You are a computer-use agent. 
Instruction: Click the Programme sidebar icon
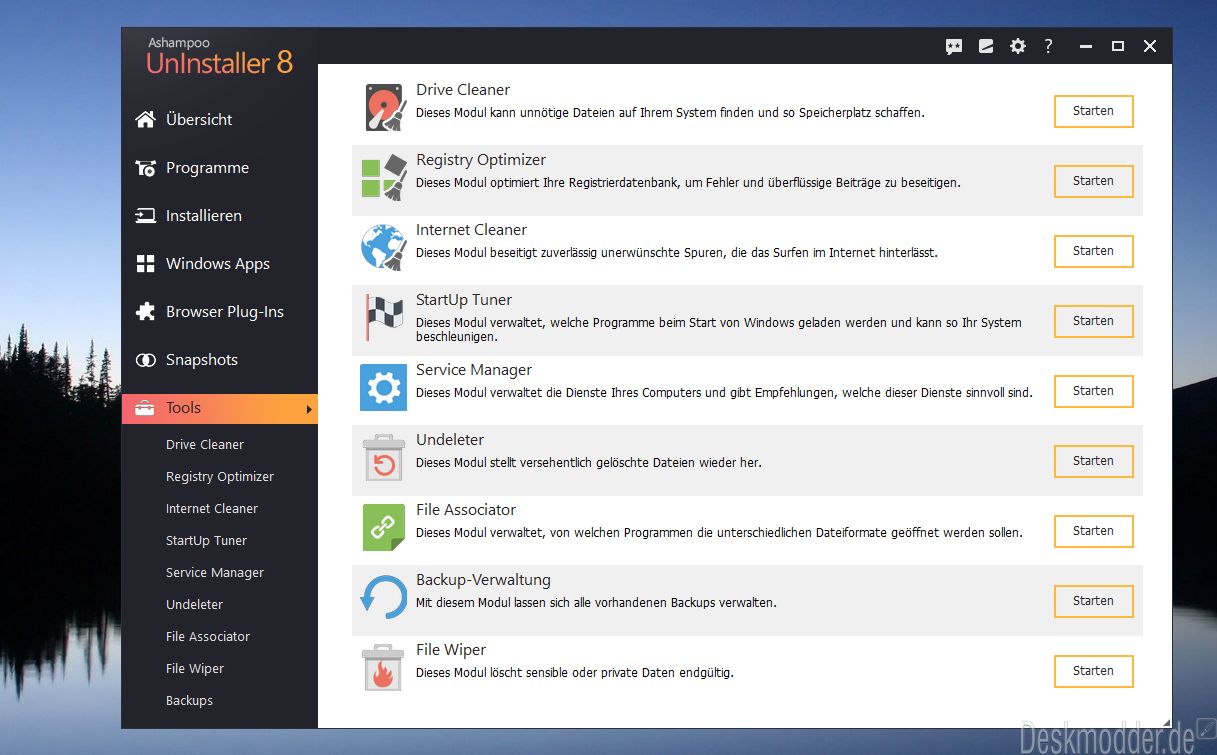(x=146, y=168)
